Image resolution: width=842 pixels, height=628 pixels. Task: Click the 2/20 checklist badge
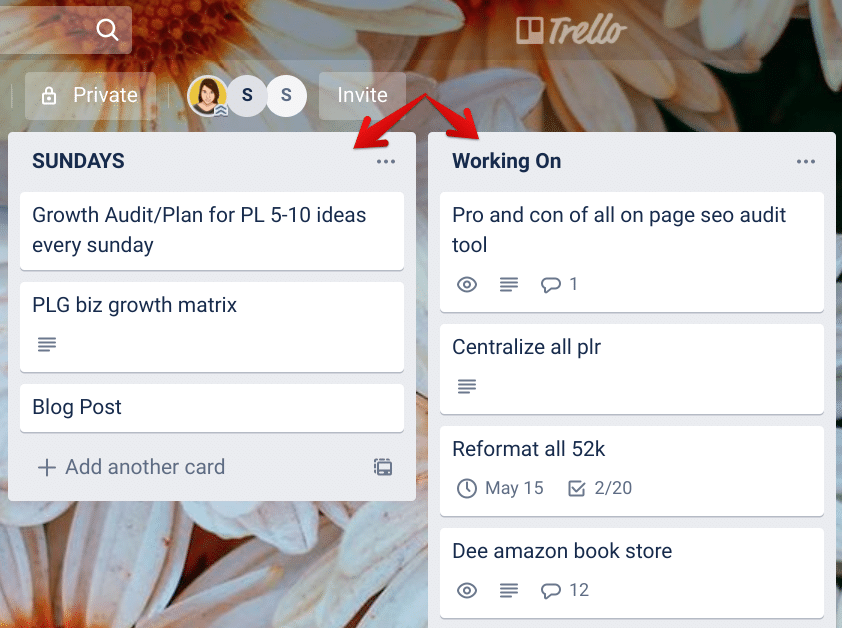600,488
